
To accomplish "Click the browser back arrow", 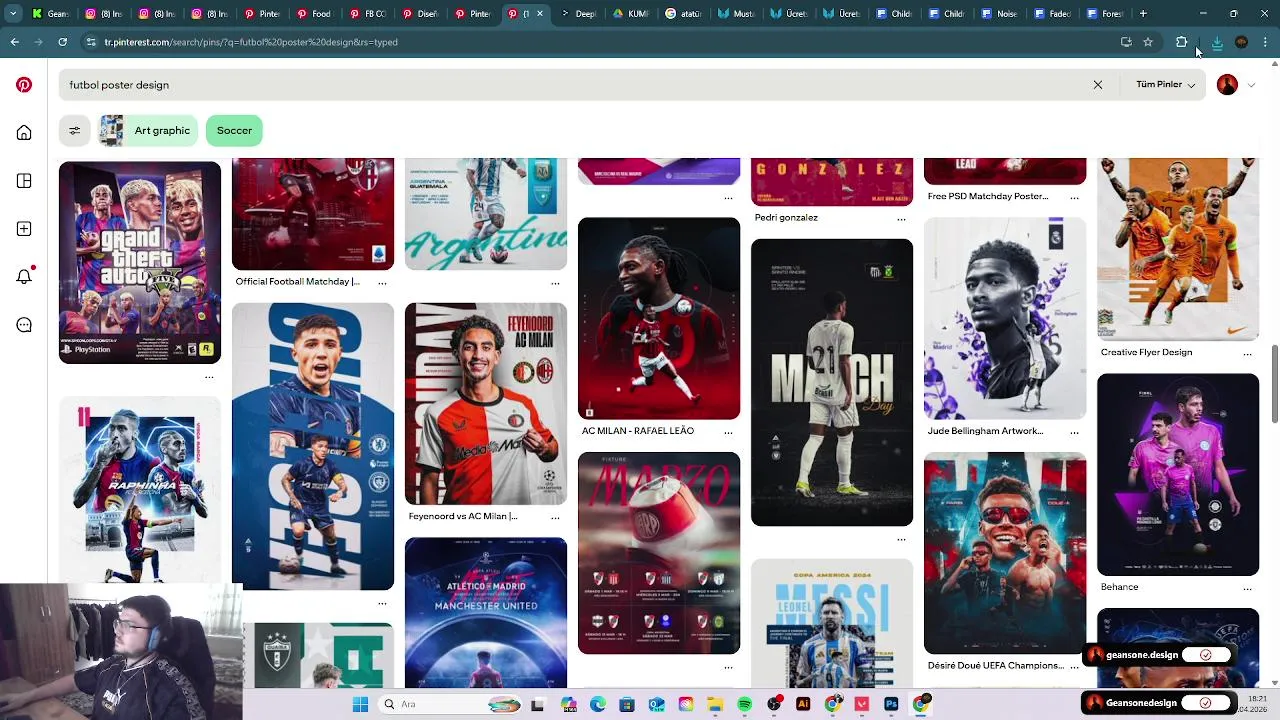I will (x=14, y=42).
